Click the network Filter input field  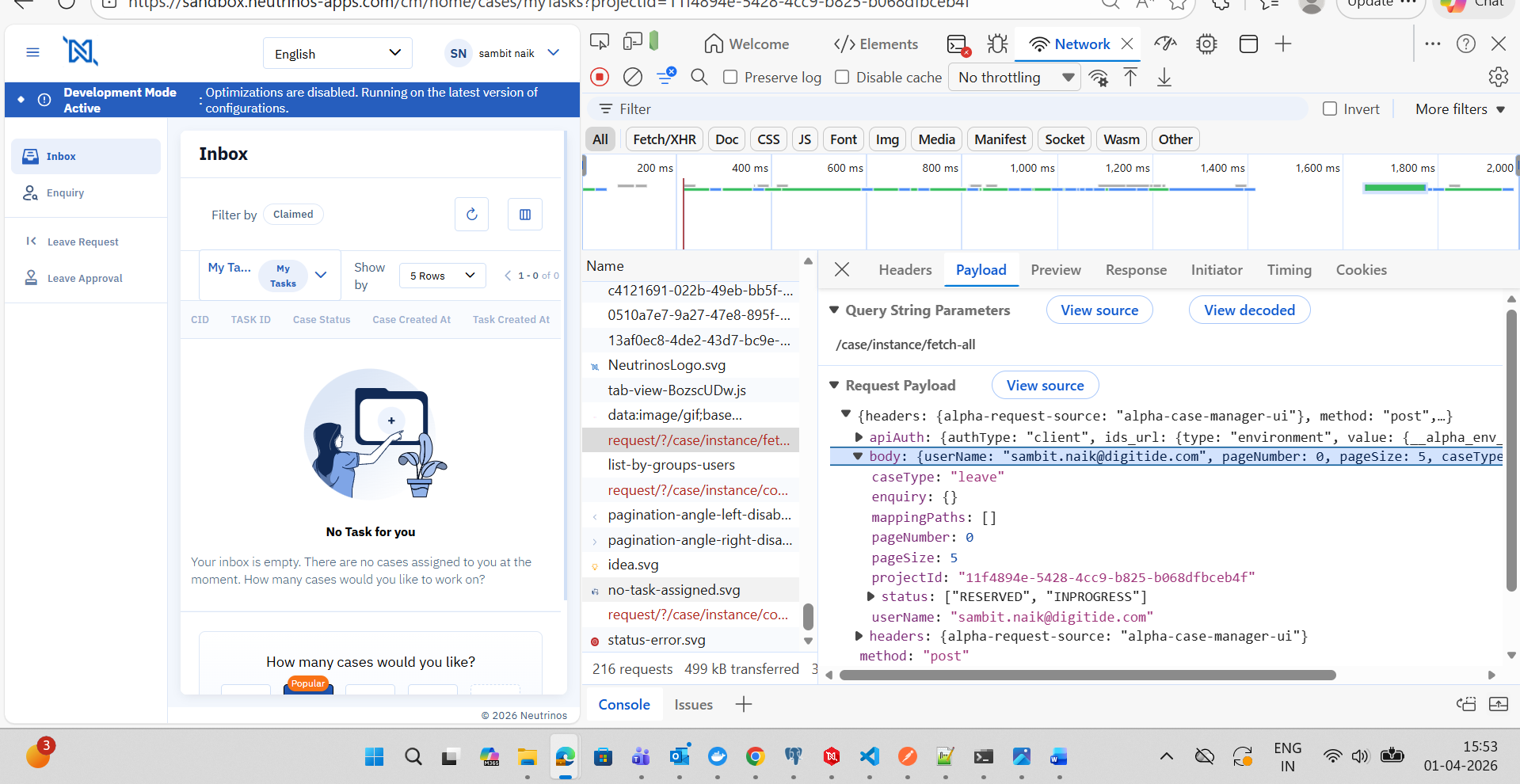click(x=947, y=108)
